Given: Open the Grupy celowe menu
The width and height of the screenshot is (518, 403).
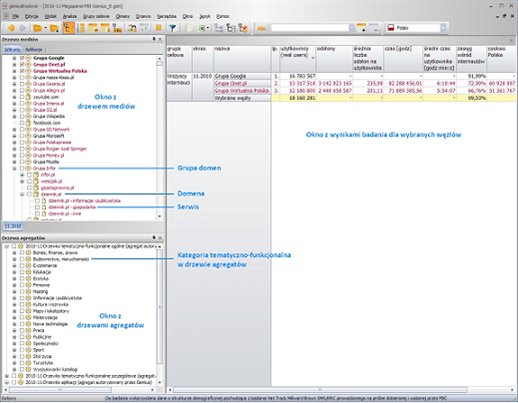Looking at the screenshot, I should [x=96, y=16].
